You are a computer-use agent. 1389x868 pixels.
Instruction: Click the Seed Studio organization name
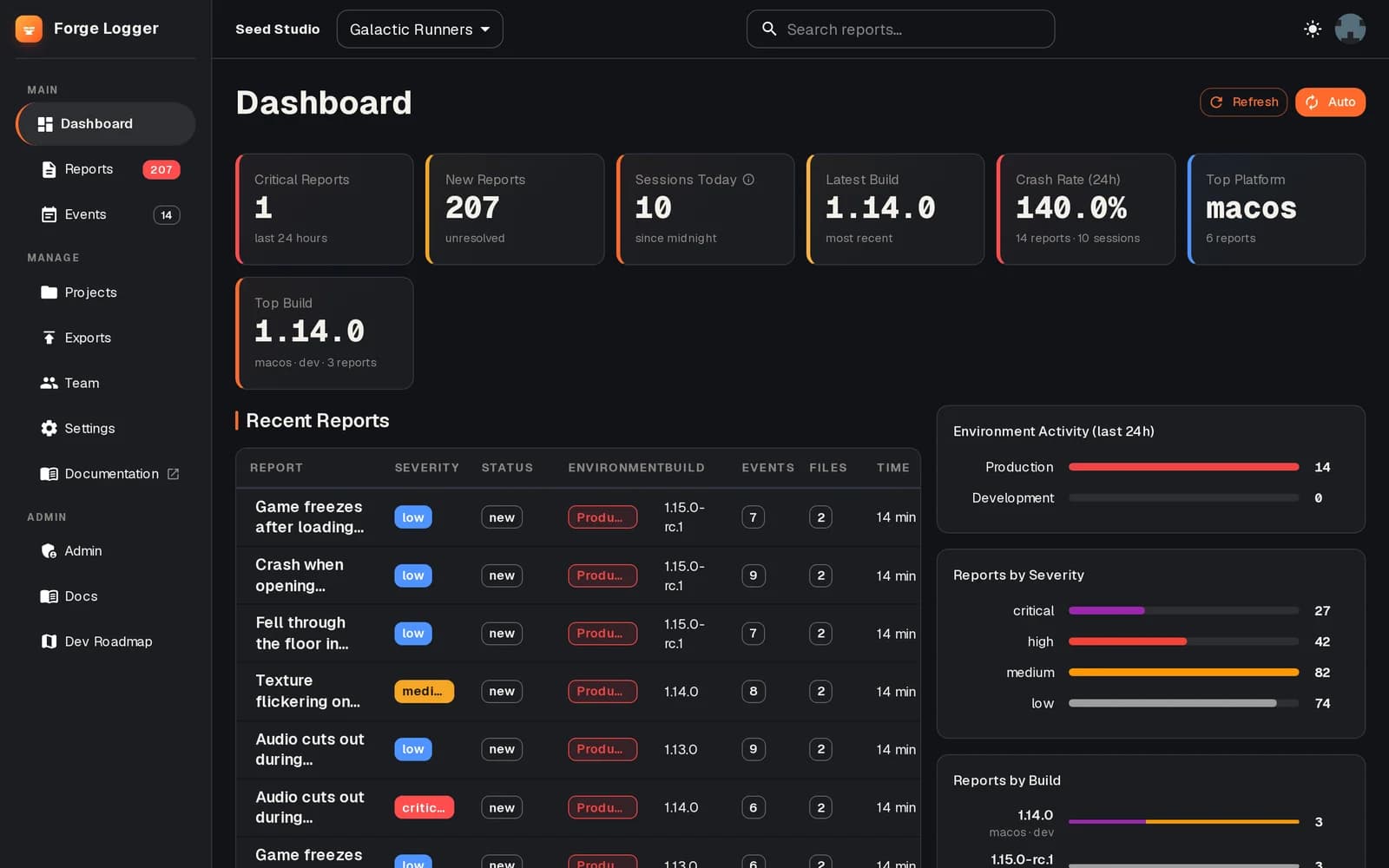point(278,30)
